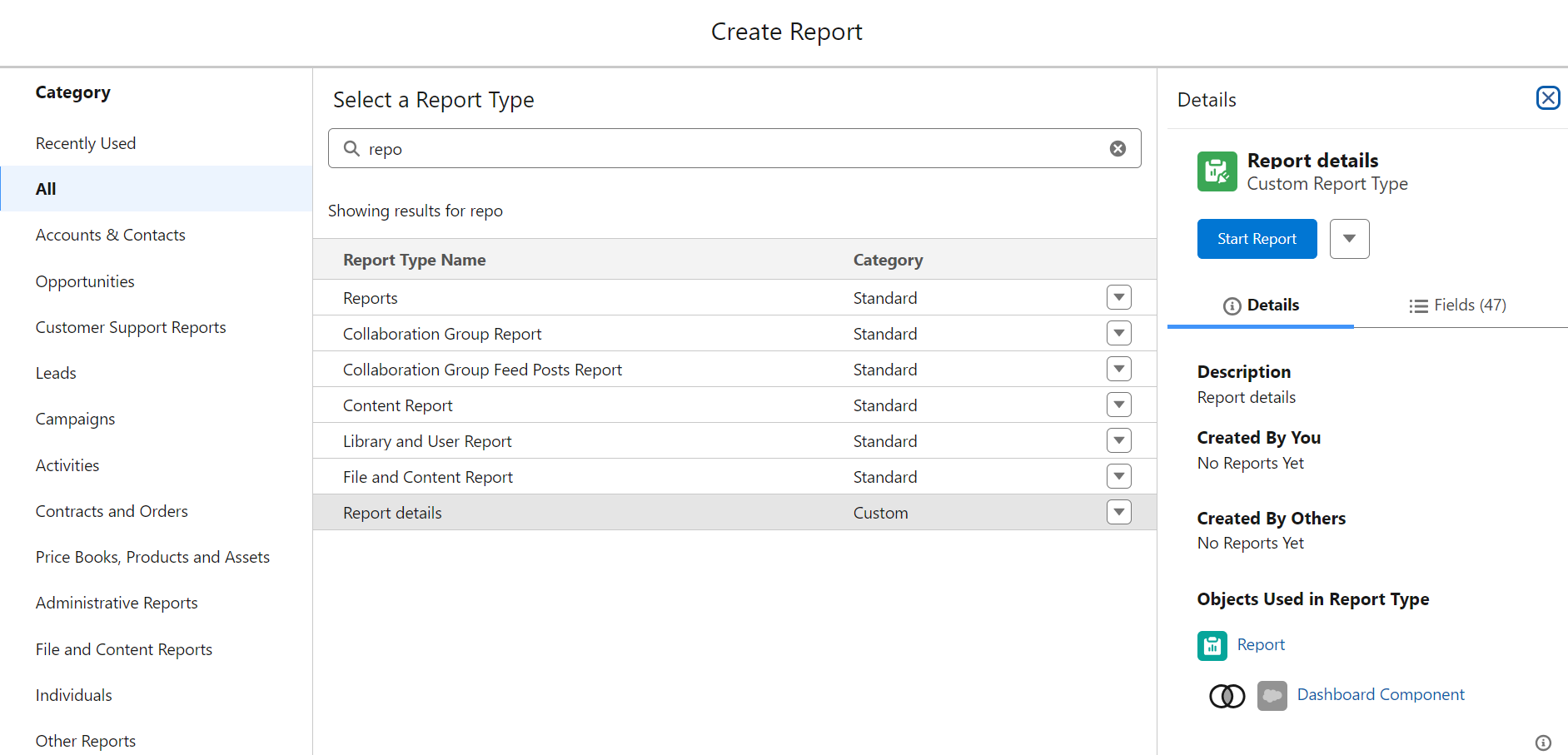The height and width of the screenshot is (755, 1568).
Task: Select the File and Content Report row
Action: [x=734, y=476]
